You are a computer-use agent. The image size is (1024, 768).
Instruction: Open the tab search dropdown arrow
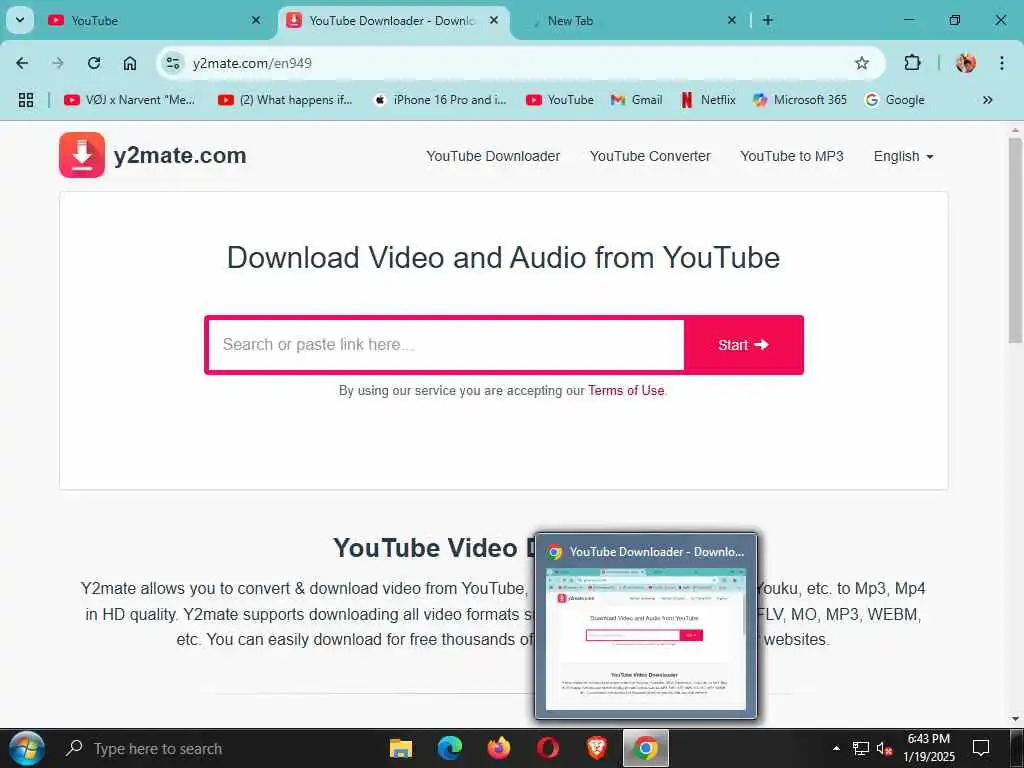20,20
